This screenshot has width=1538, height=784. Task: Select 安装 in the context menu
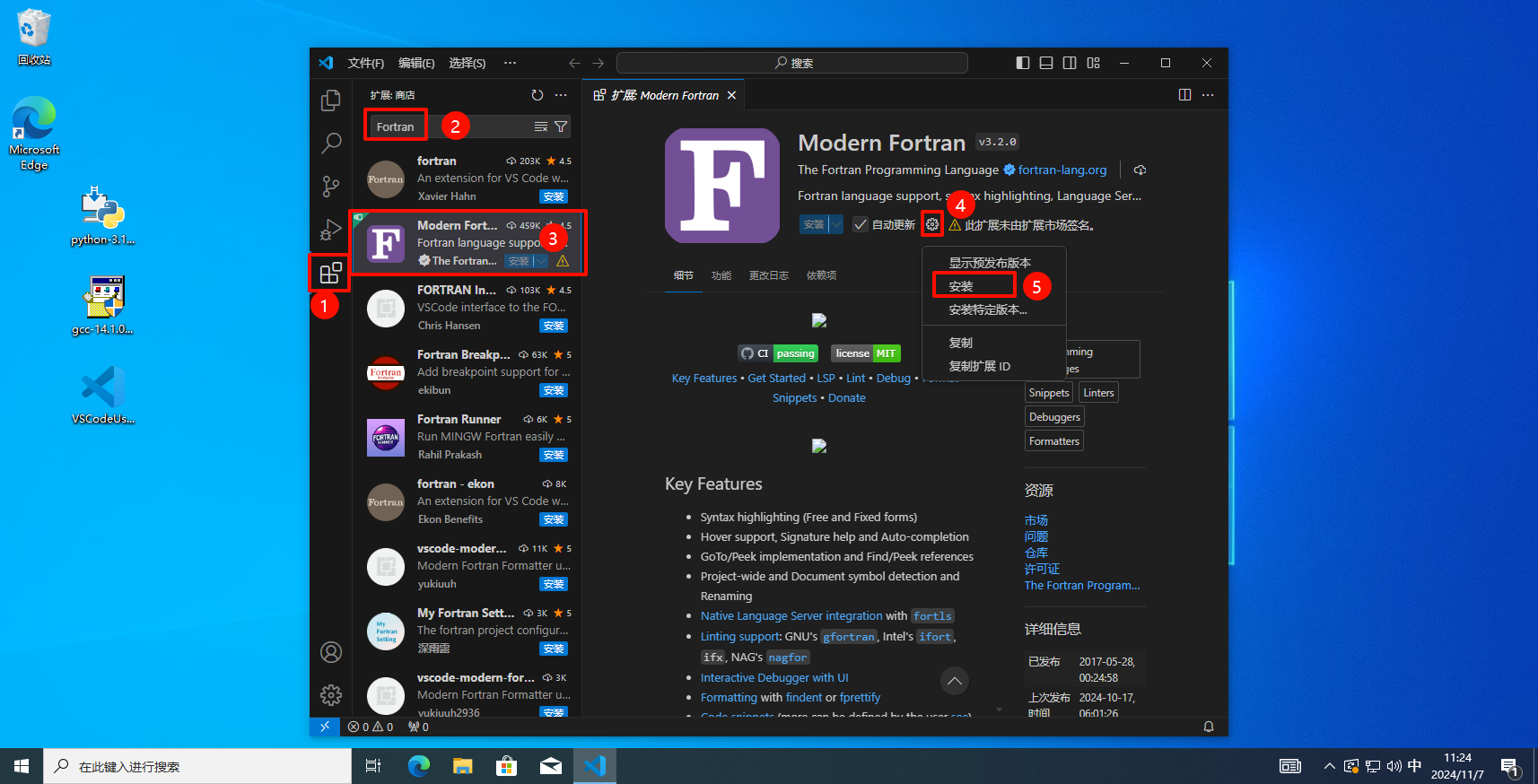click(961, 286)
